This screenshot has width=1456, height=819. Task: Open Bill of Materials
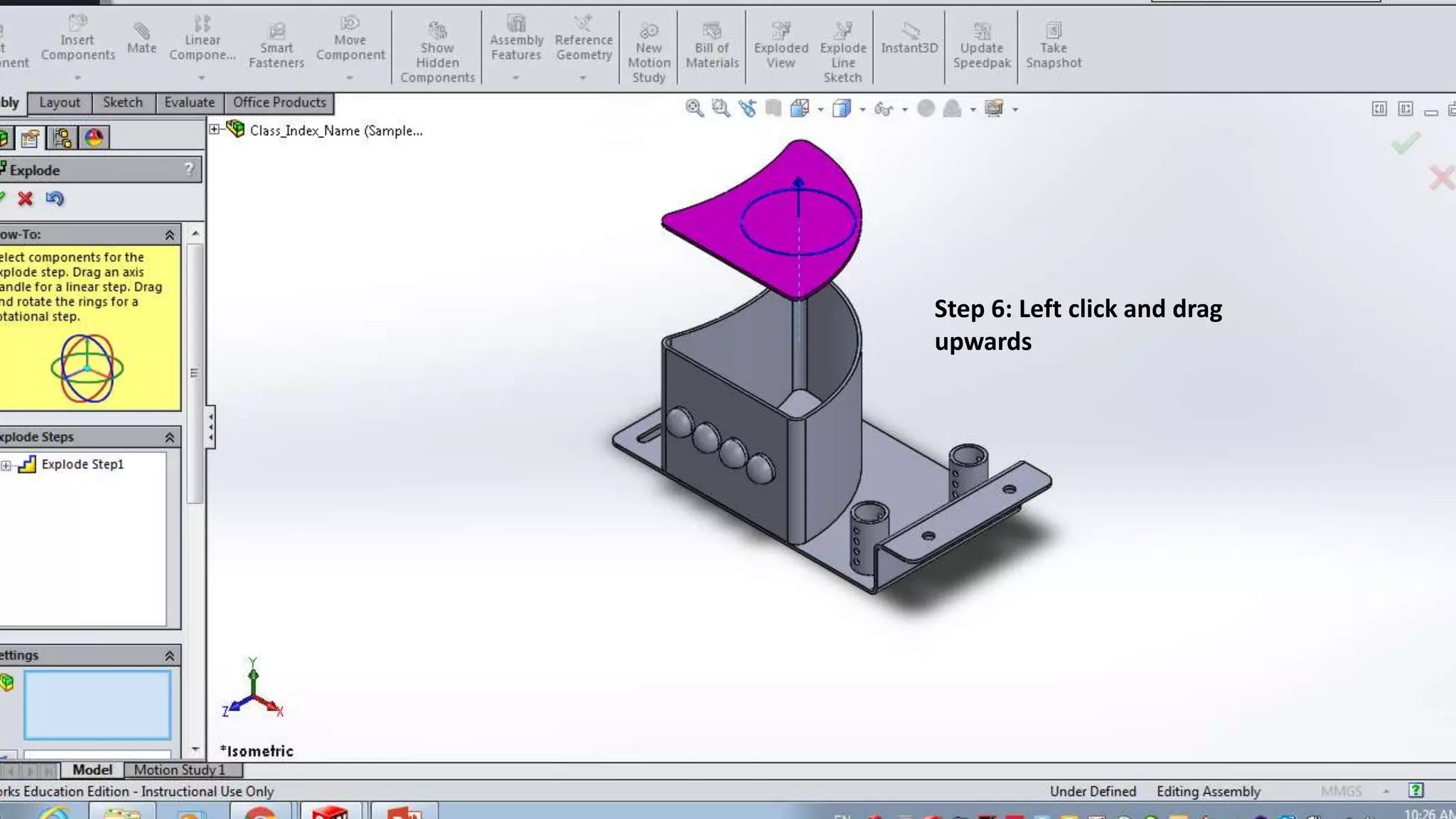pyautogui.click(x=712, y=46)
